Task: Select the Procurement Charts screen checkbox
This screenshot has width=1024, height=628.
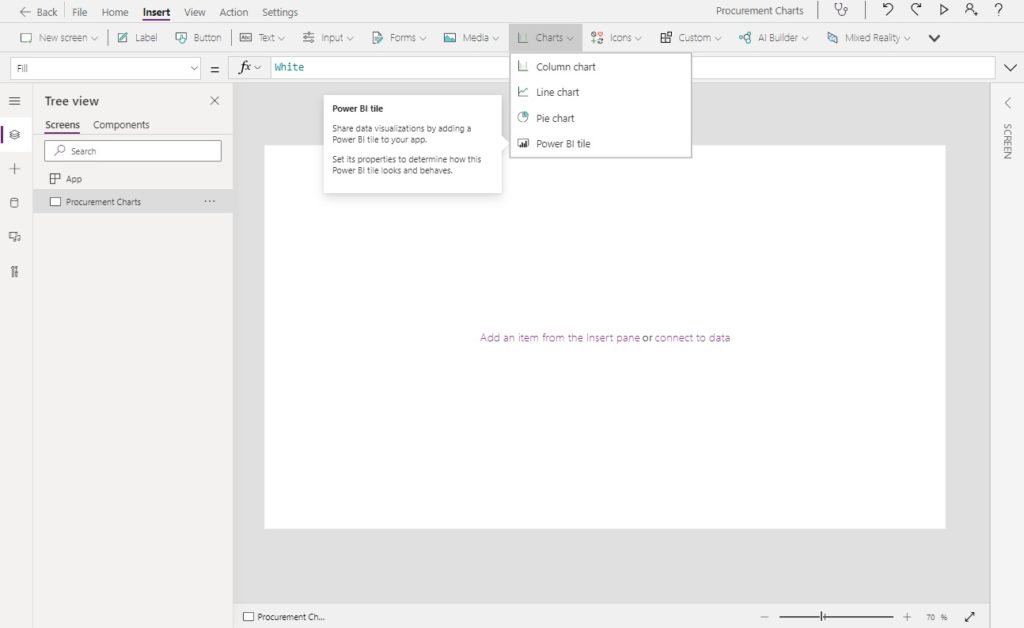Action: [55, 201]
